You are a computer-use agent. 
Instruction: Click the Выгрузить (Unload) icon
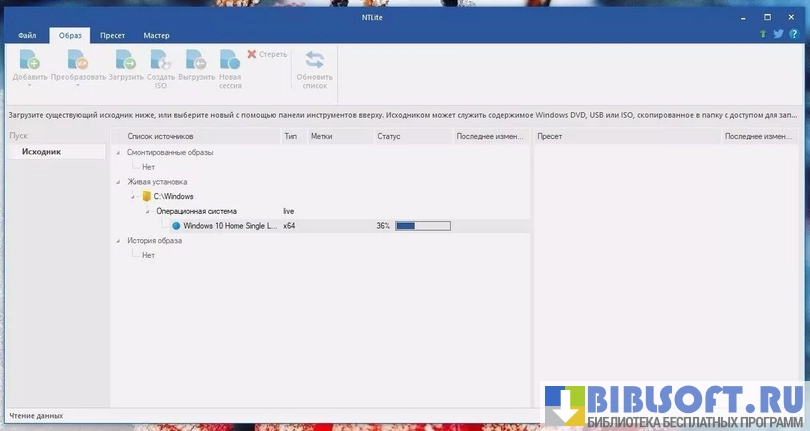coord(196,62)
